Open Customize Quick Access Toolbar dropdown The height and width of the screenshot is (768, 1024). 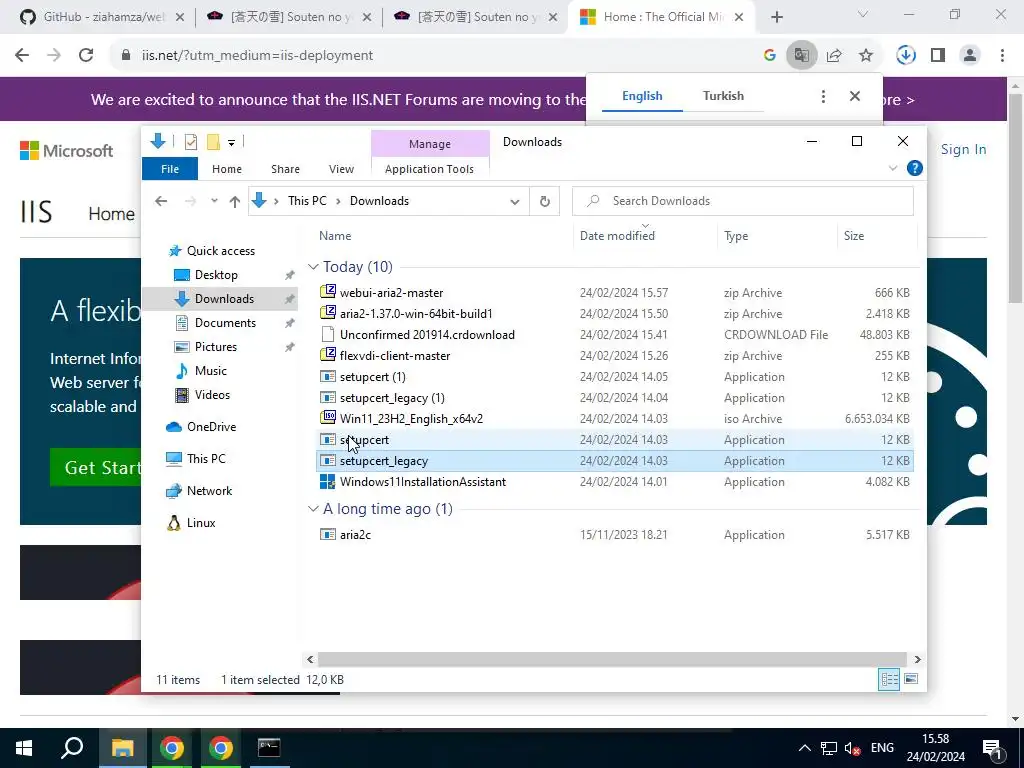click(231, 142)
